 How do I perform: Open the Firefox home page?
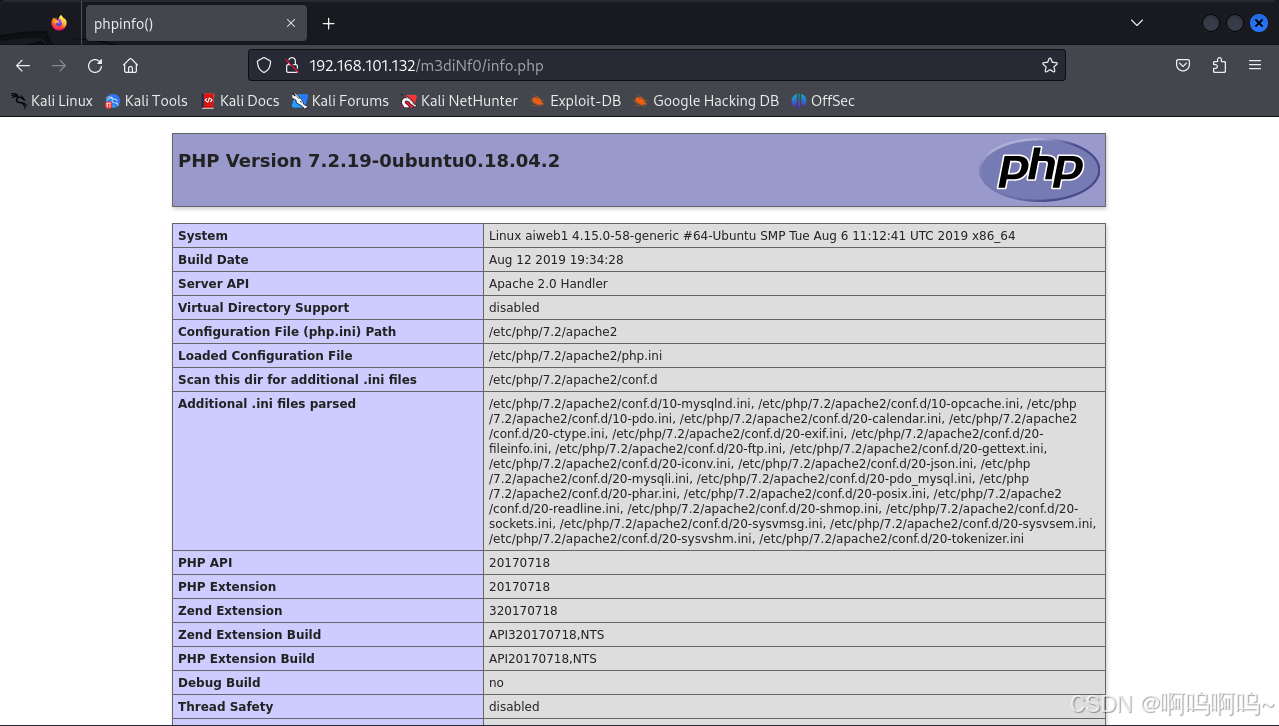point(130,65)
